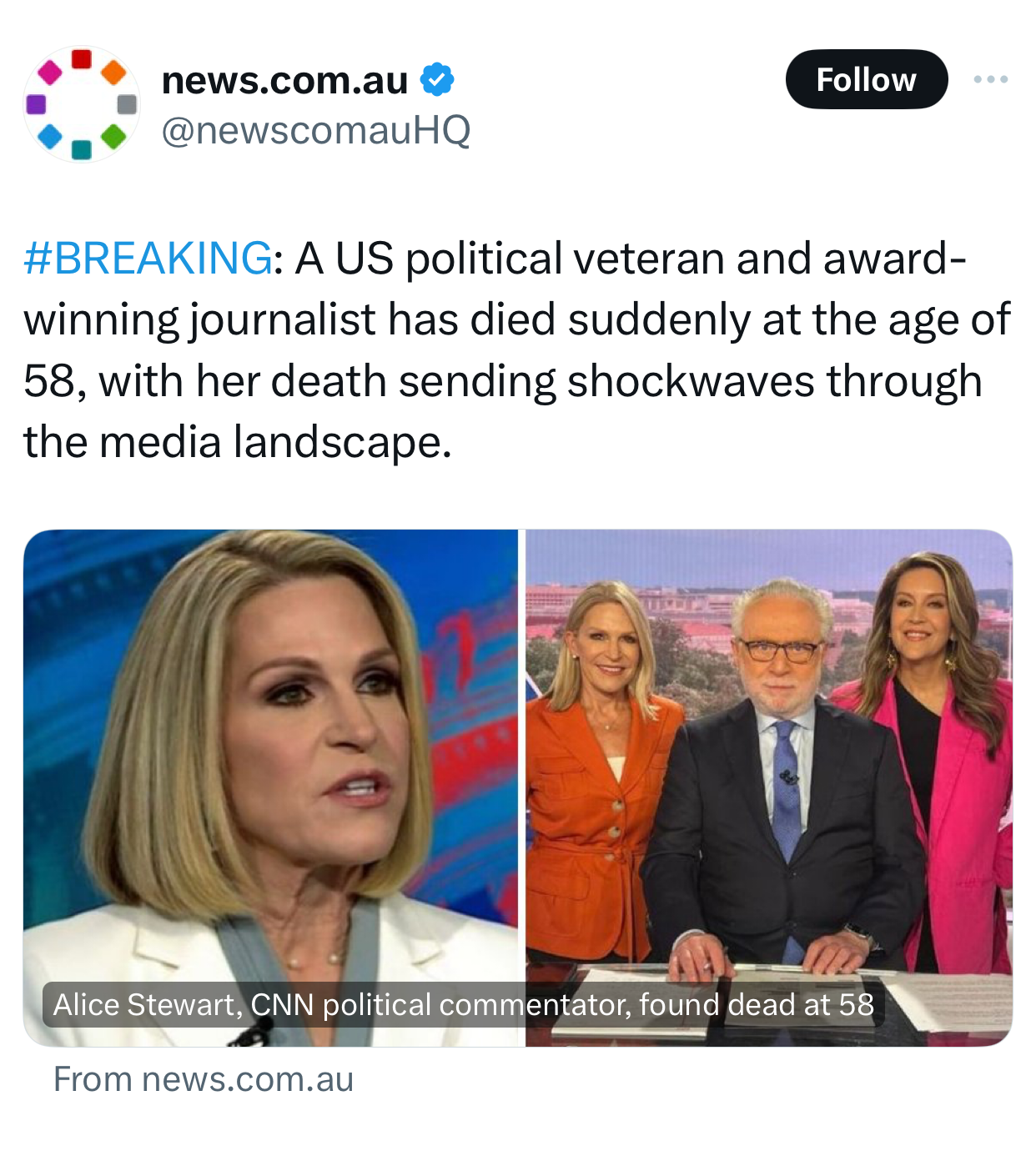
Task: Open the three-dot more options menu
Action: click(x=990, y=79)
